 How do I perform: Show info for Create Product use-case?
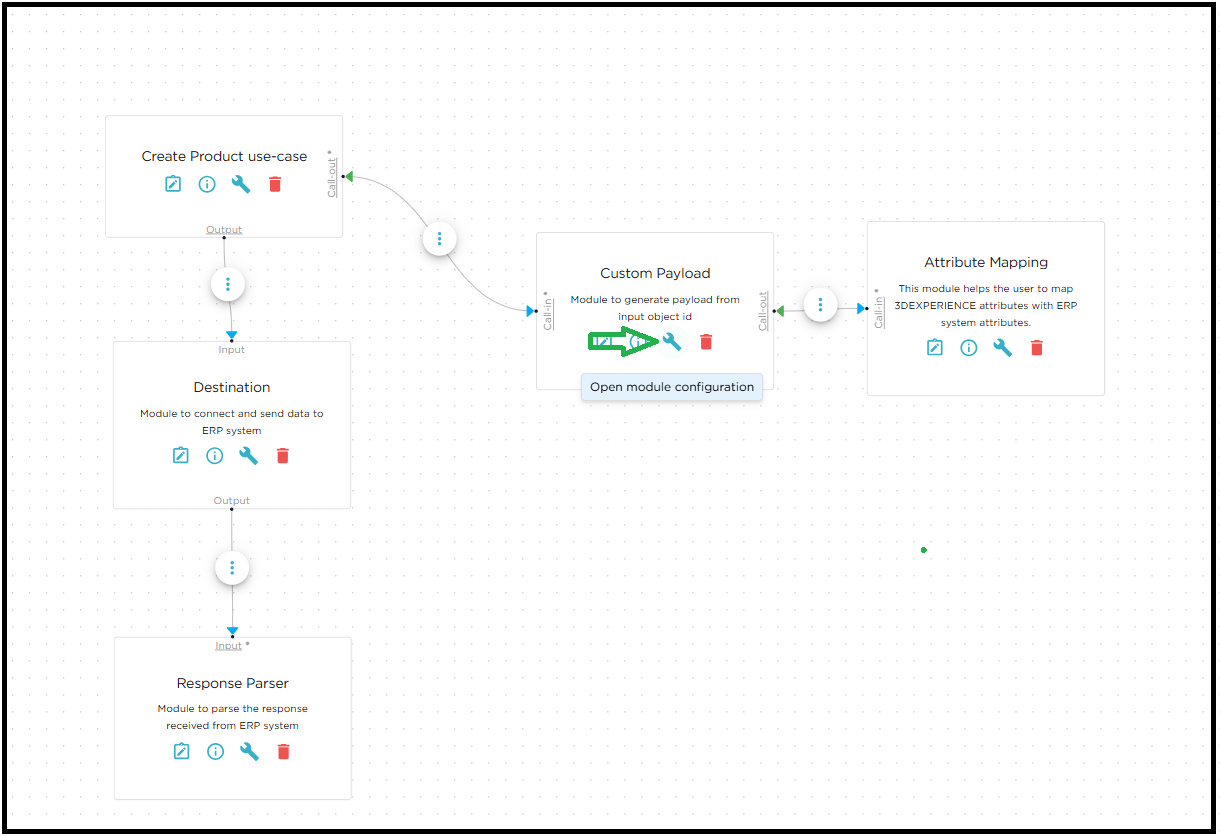[x=207, y=184]
